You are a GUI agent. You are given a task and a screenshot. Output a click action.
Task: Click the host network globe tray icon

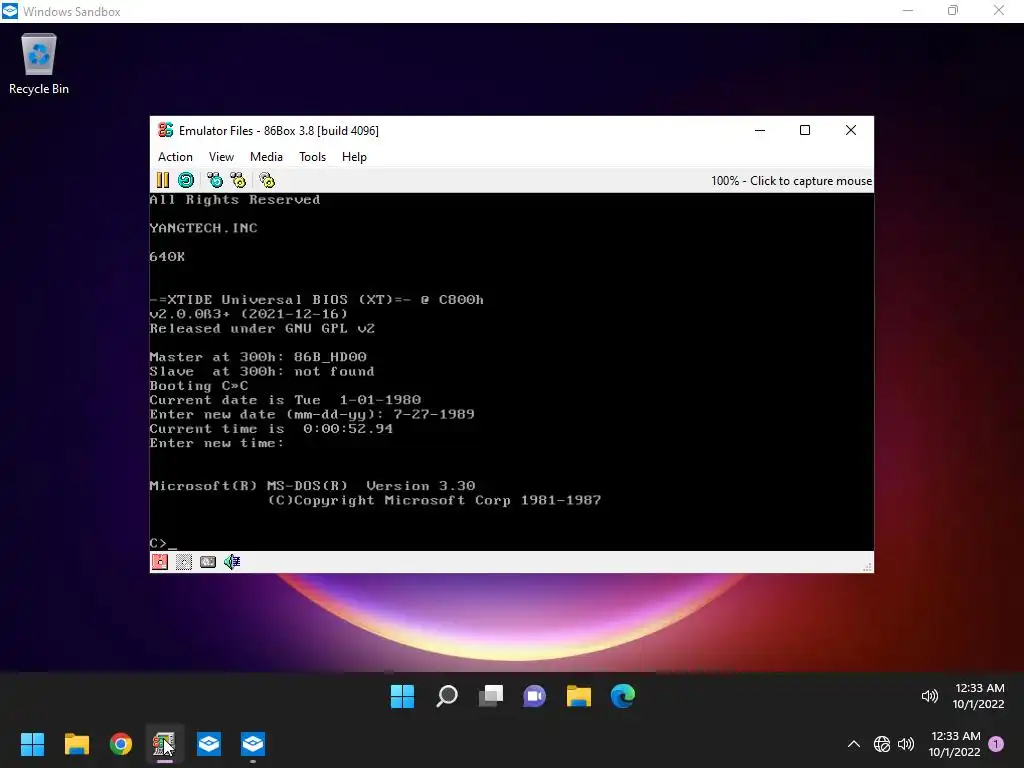pos(882,744)
